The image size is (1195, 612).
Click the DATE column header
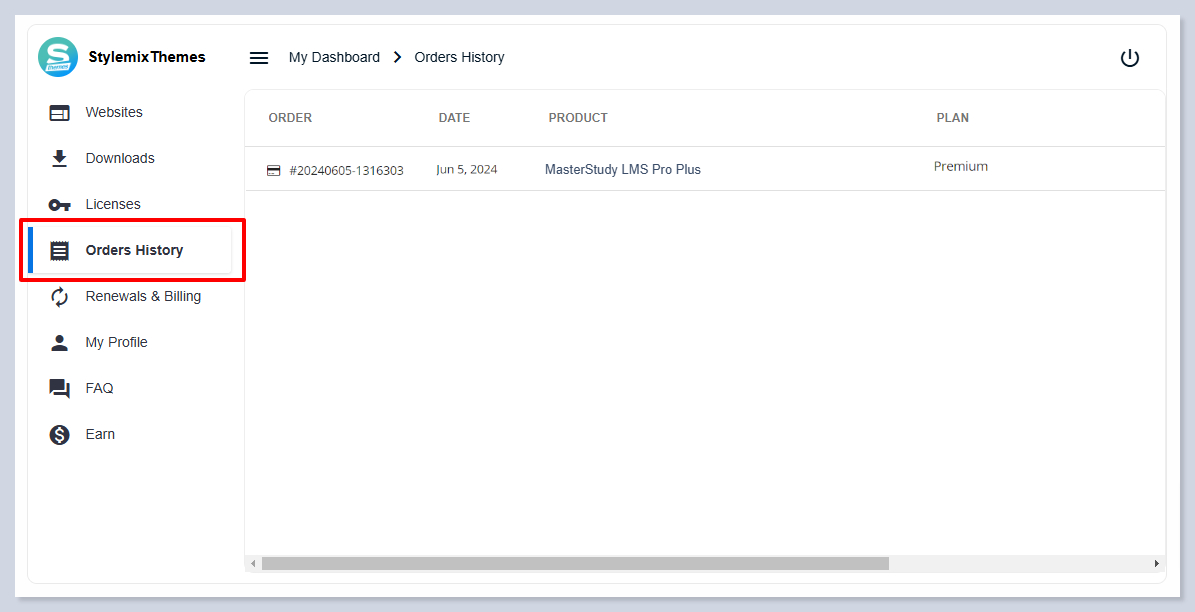(x=454, y=118)
